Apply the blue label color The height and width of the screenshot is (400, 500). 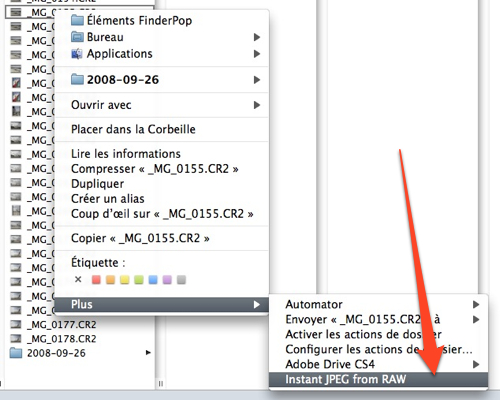(153, 280)
